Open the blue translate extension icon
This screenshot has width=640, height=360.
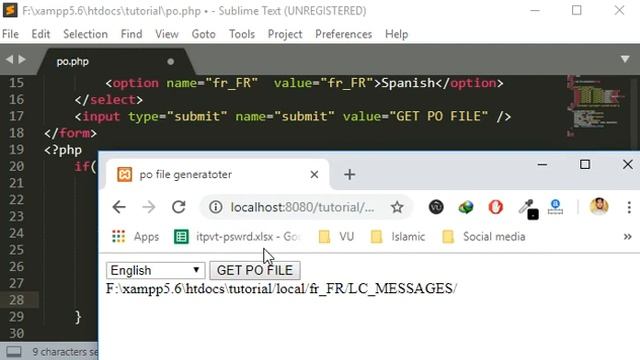556,207
